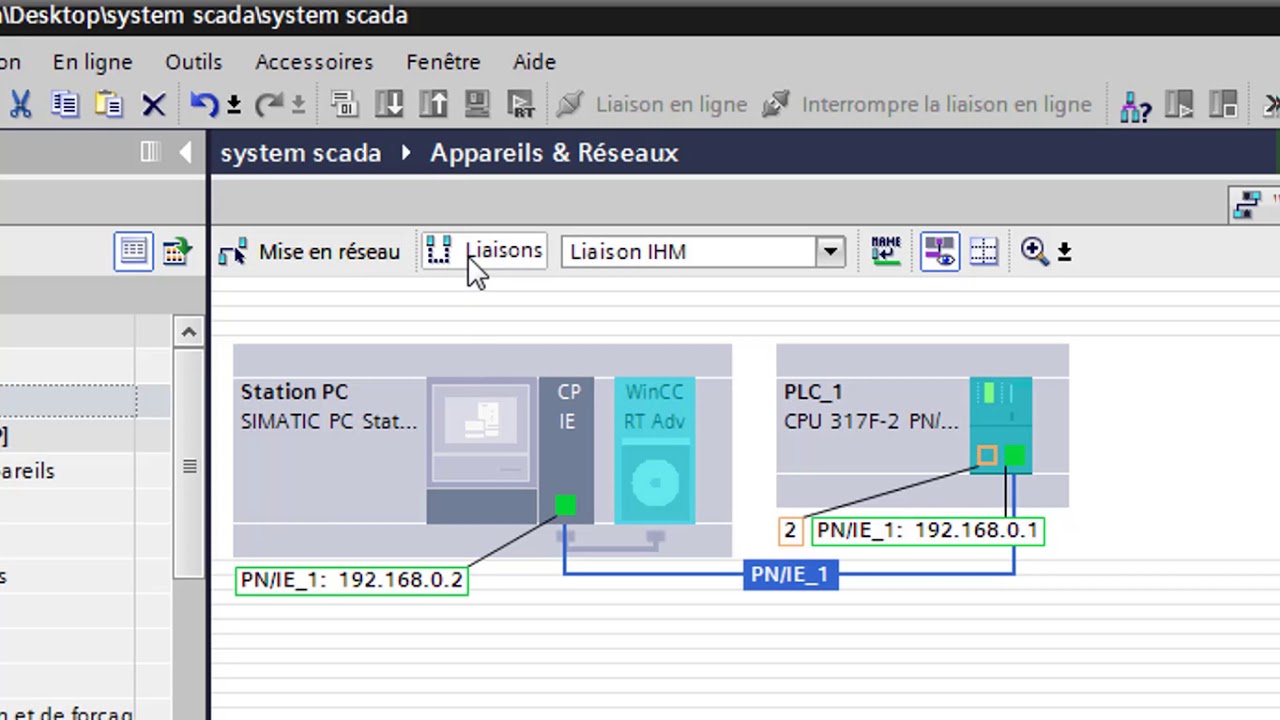The image size is (1280, 720).
Task: Select the CPU 317F-2 module image
Action: 1000,424
